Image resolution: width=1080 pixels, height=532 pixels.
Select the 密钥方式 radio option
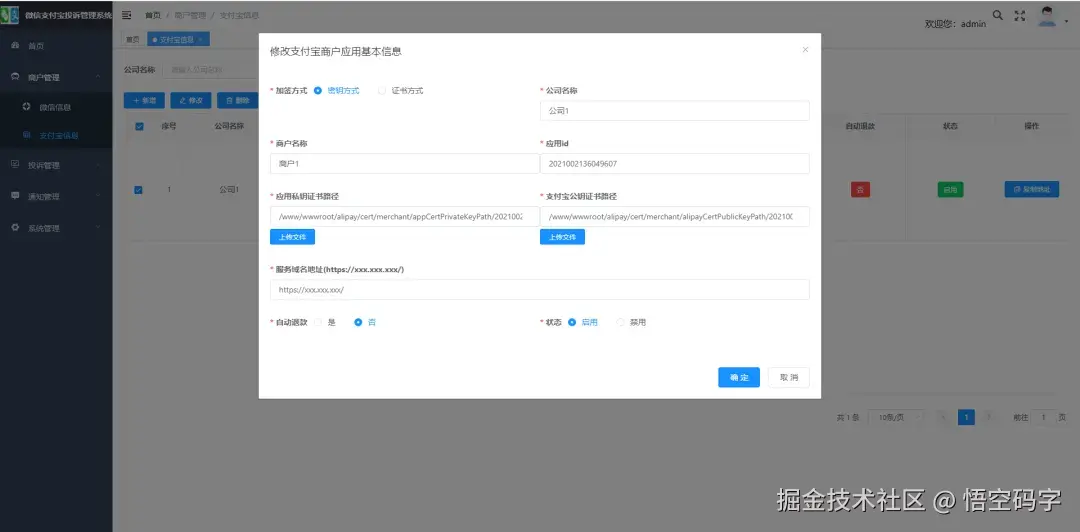pyautogui.click(x=318, y=90)
